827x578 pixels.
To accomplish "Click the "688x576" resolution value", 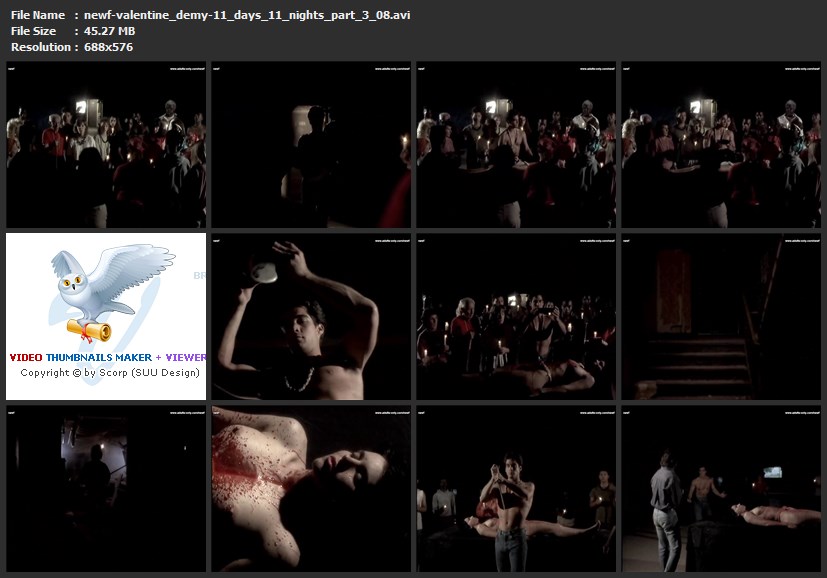I will pyautogui.click(x=108, y=47).
